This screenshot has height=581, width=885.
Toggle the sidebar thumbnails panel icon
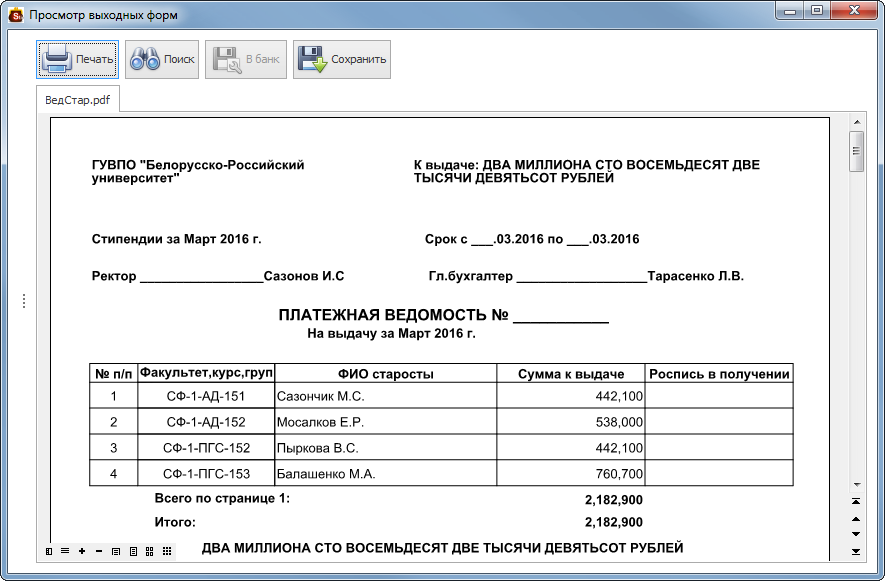tap(49, 551)
